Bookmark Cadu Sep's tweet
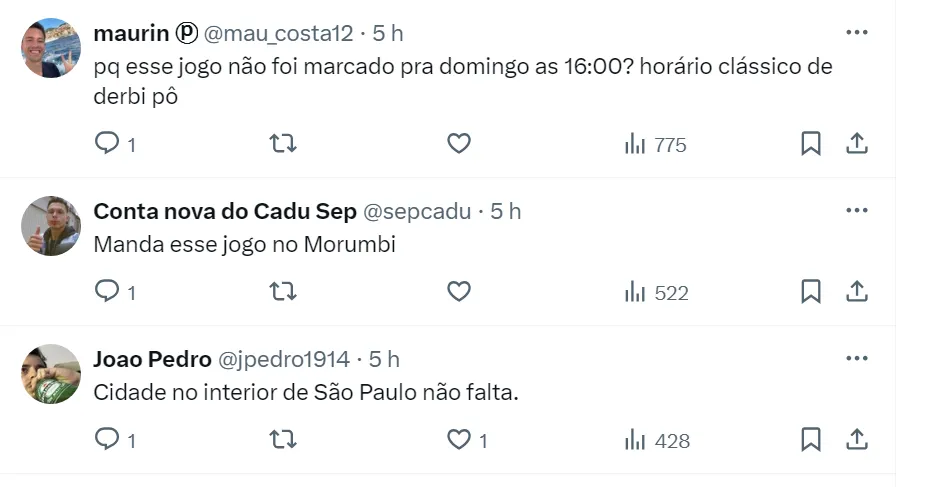The image size is (931, 487). (811, 292)
